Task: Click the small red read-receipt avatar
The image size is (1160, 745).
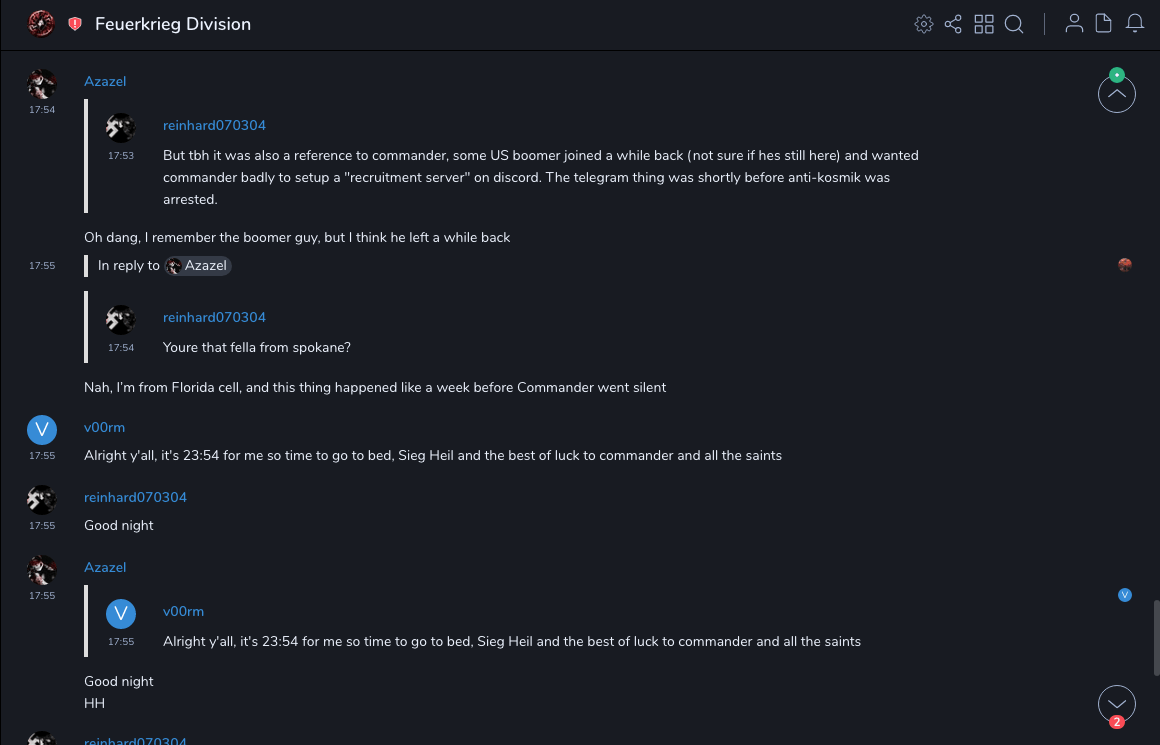Action: coord(1125,265)
